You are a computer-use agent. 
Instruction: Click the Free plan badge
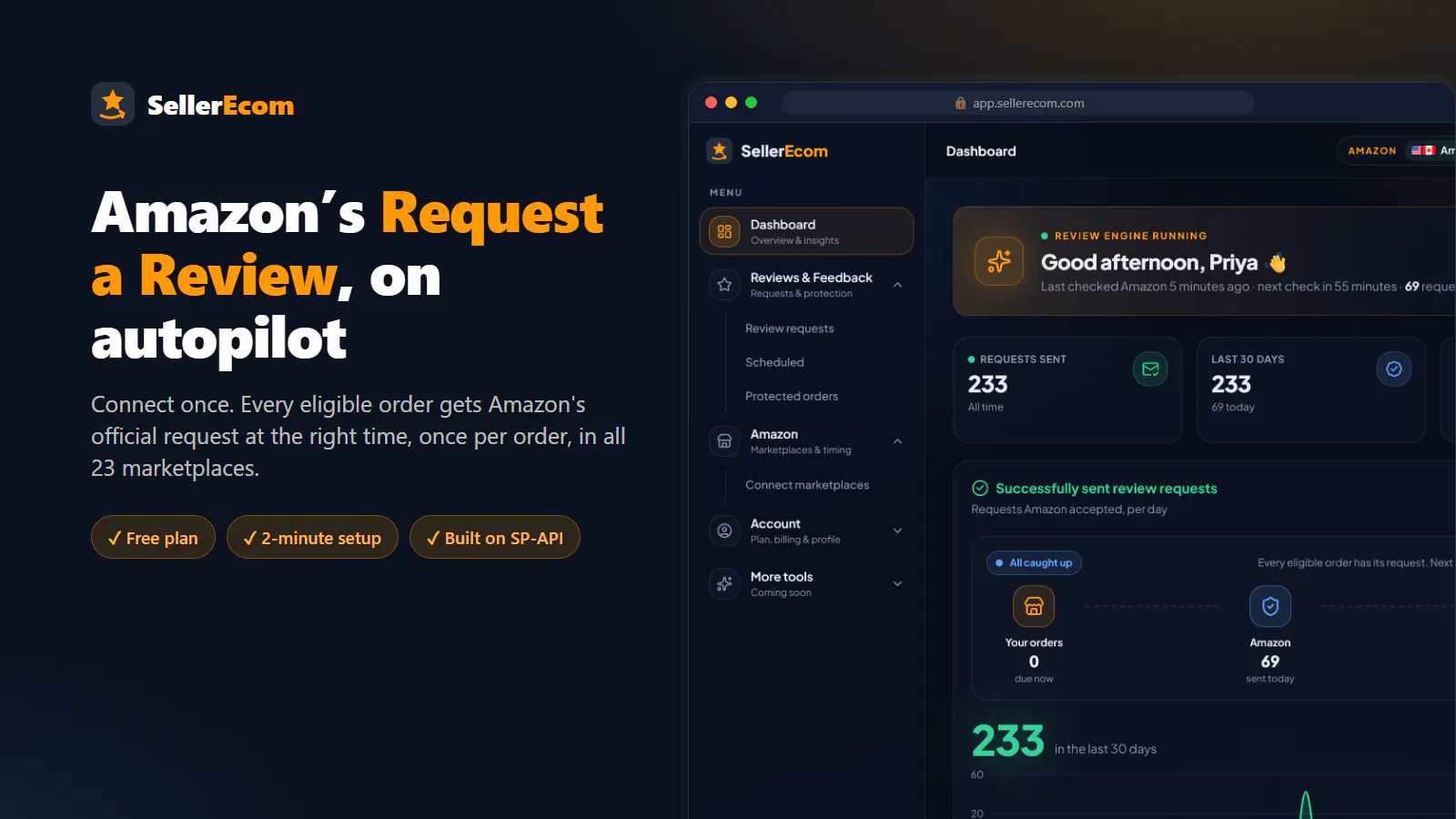point(153,537)
